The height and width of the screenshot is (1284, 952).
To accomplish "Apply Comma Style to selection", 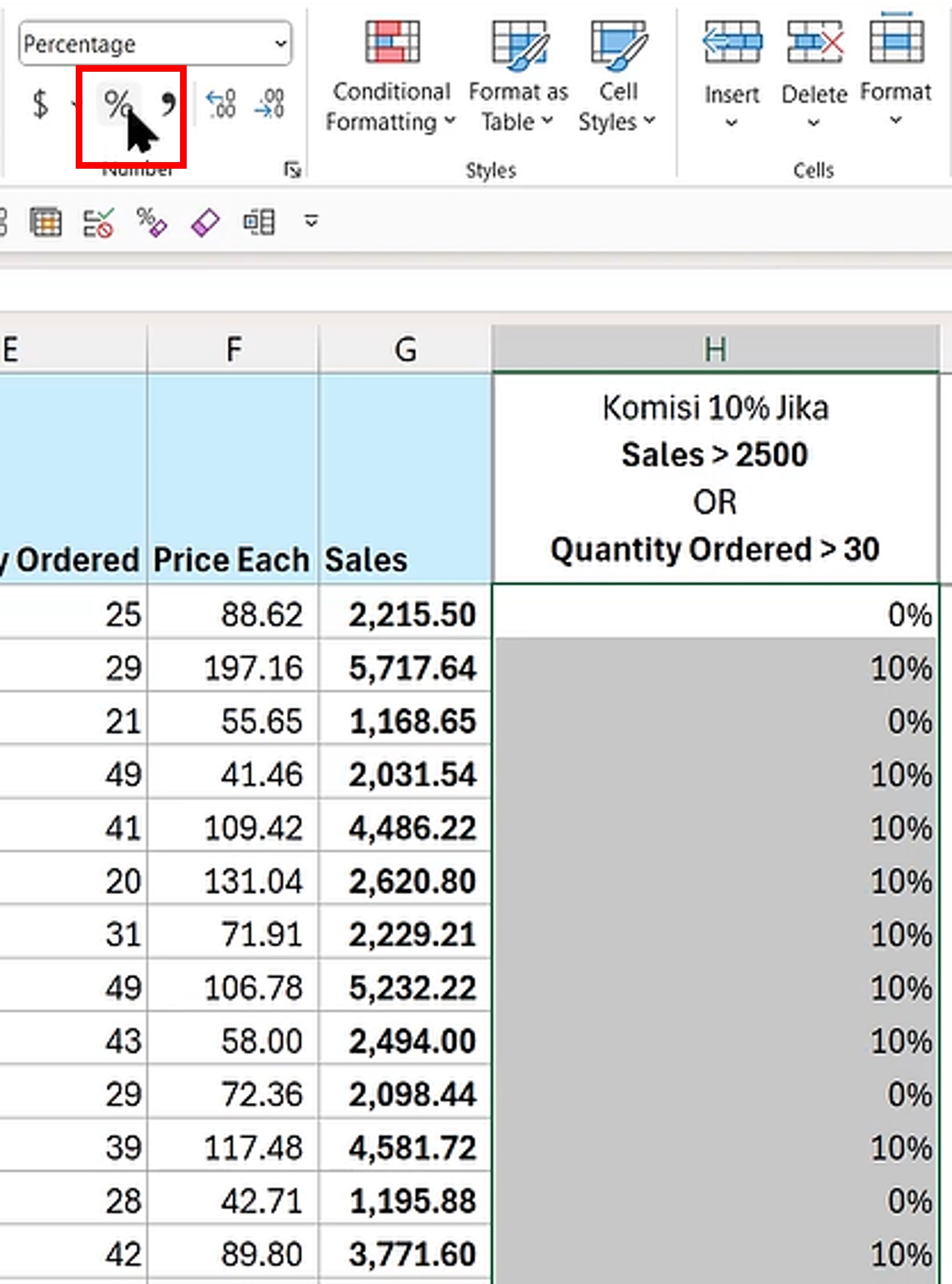I will 169,105.
